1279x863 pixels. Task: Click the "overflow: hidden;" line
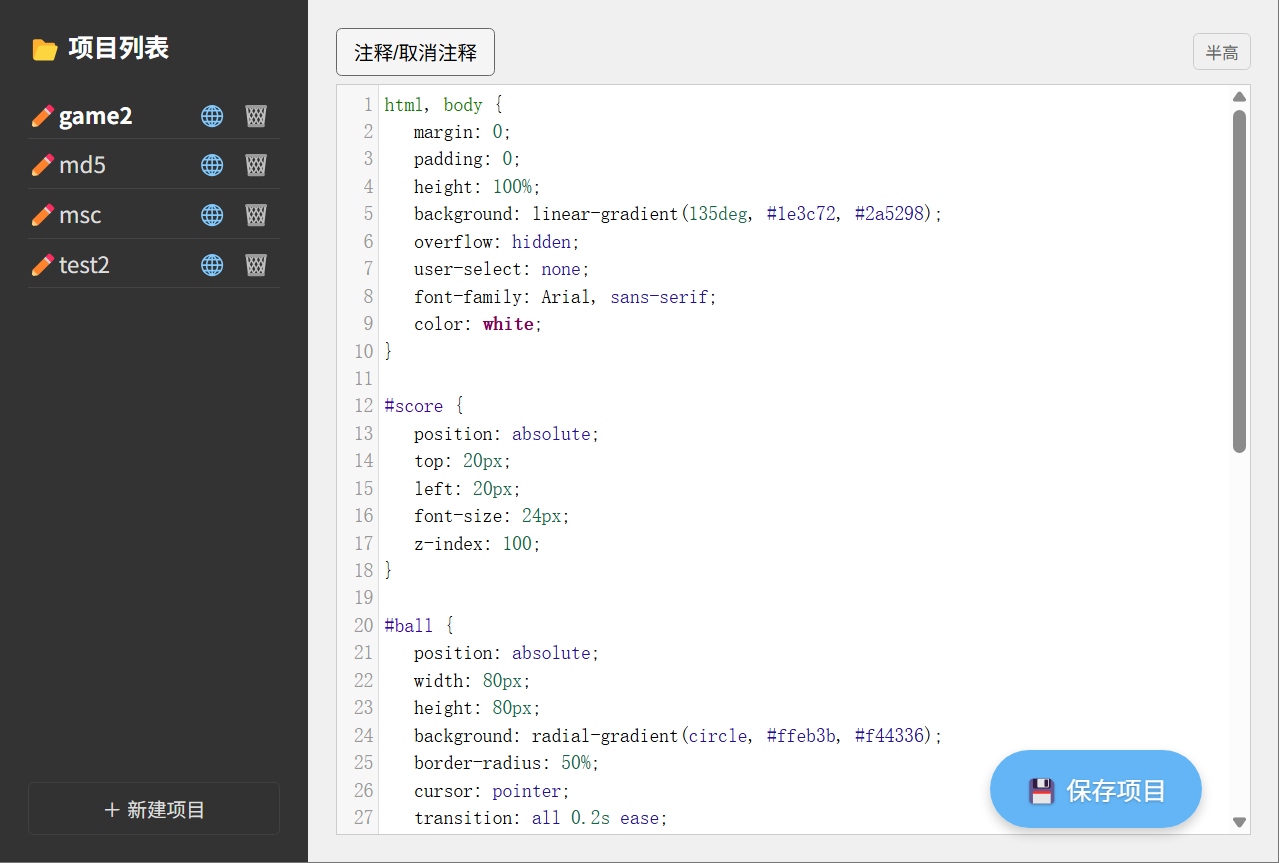pos(497,242)
